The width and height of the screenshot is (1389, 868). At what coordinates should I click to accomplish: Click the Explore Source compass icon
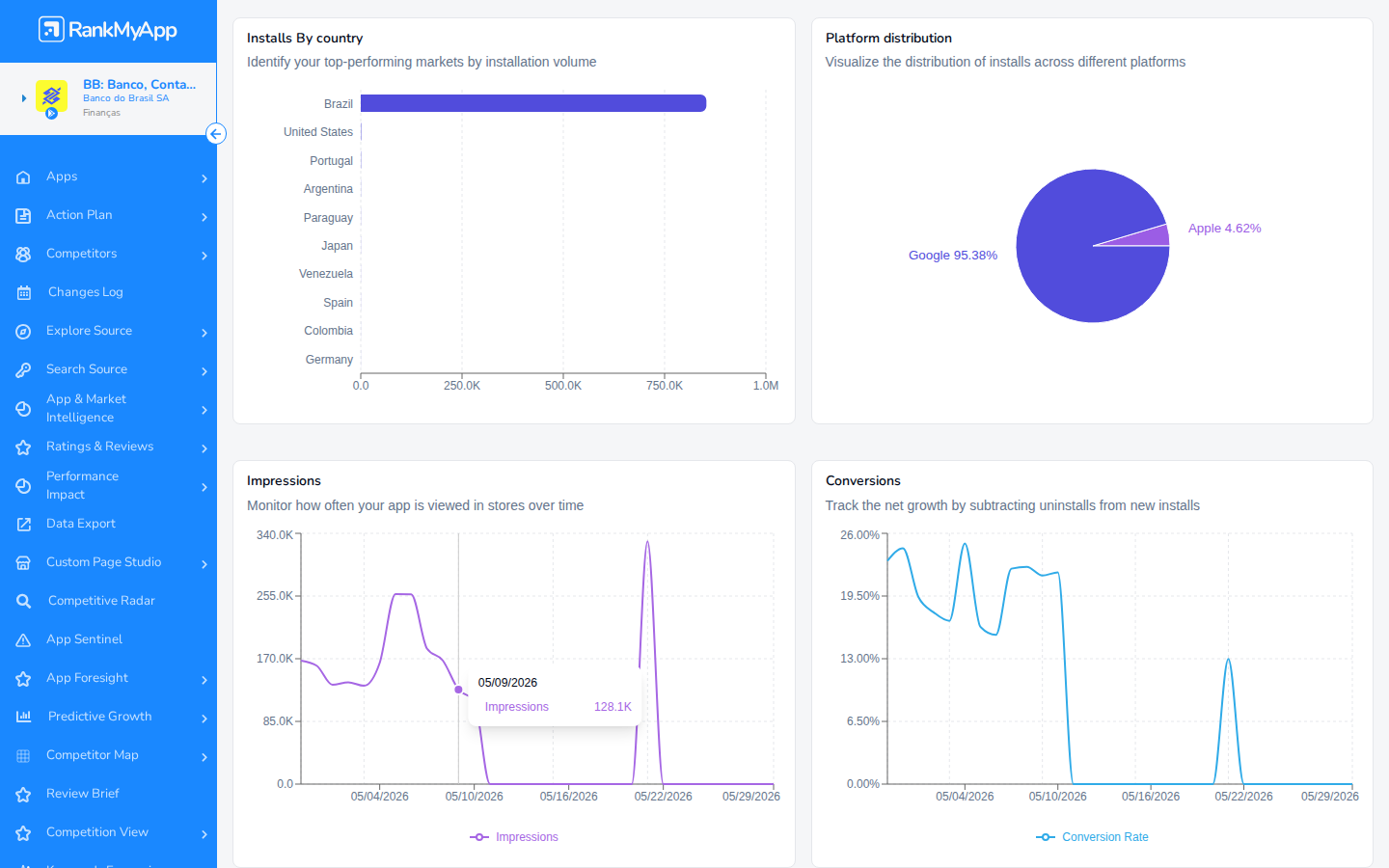(23, 332)
